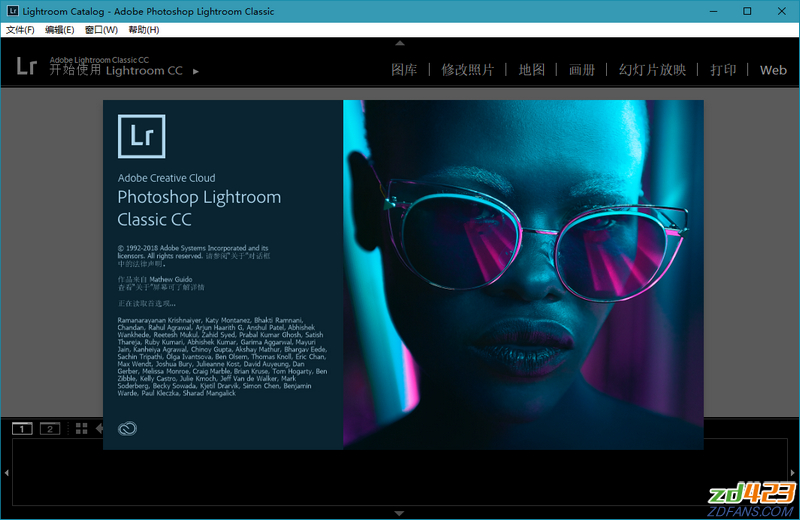Click the 开始使用 Lightroom CC text

click(x=116, y=70)
